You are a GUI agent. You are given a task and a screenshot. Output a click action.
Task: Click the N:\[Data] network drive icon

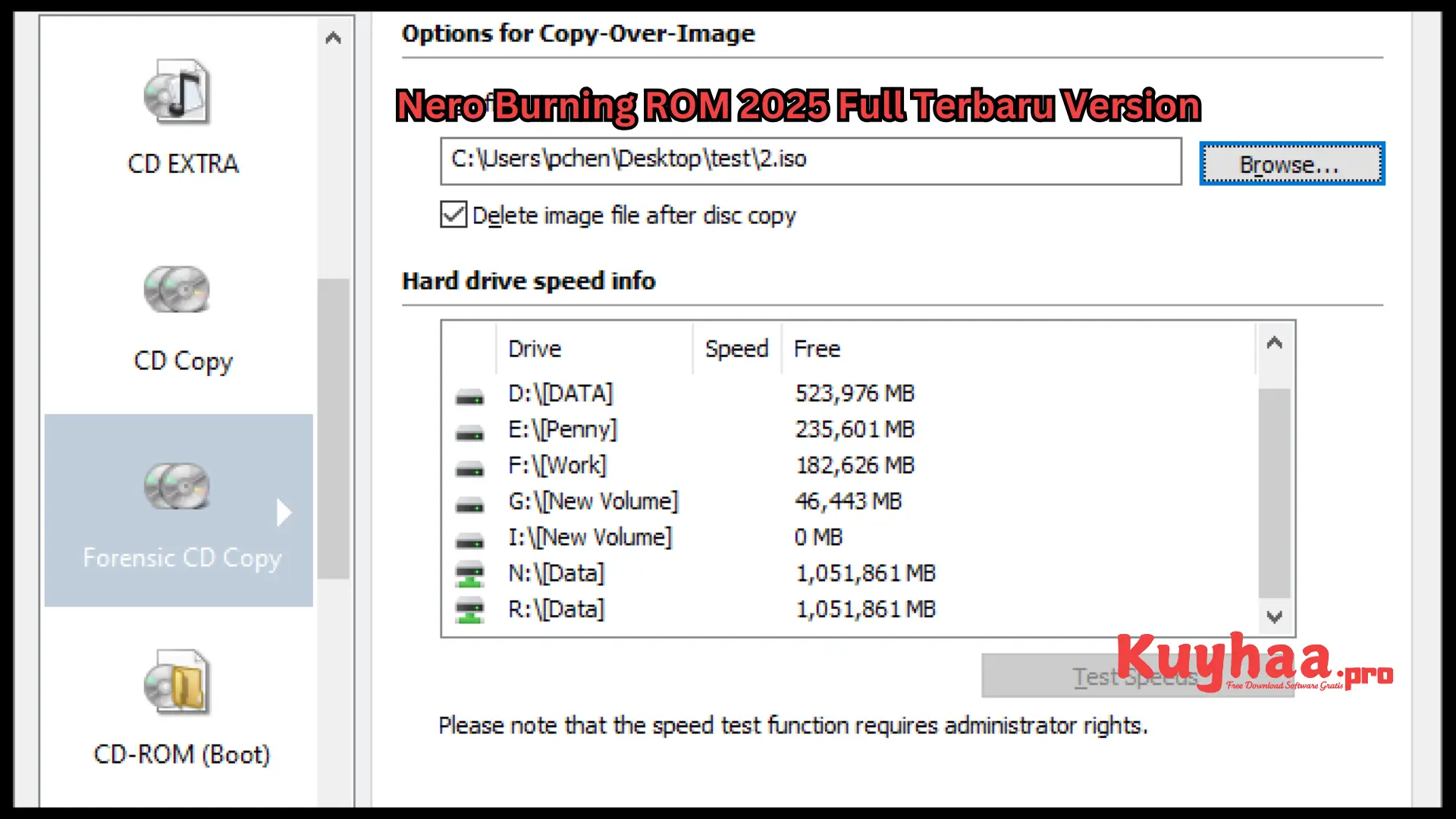click(x=469, y=574)
